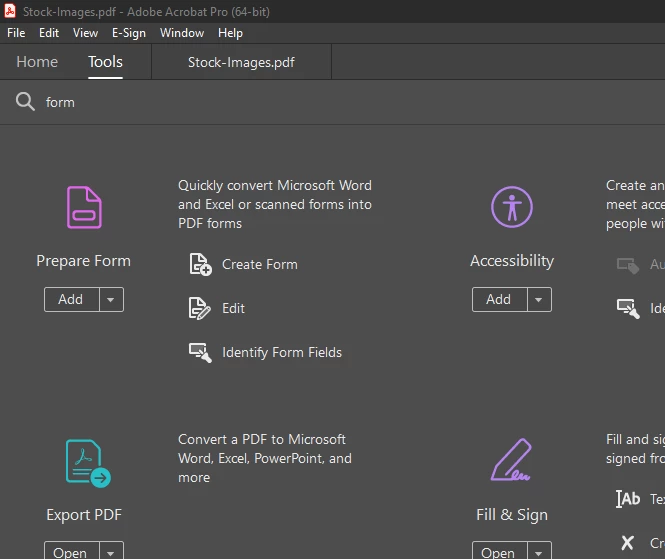Expand the Accessibility Add dropdown arrow
This screenshot has width=665, height=559.
point(539,299)
